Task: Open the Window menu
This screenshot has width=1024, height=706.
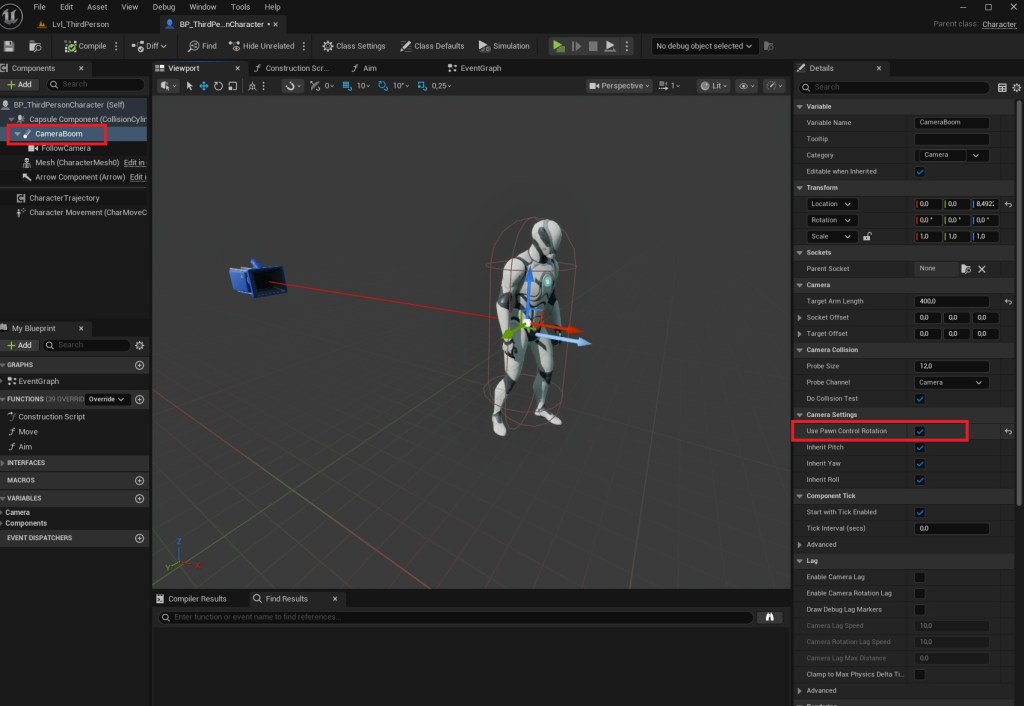Action: (x=201, y=7)
